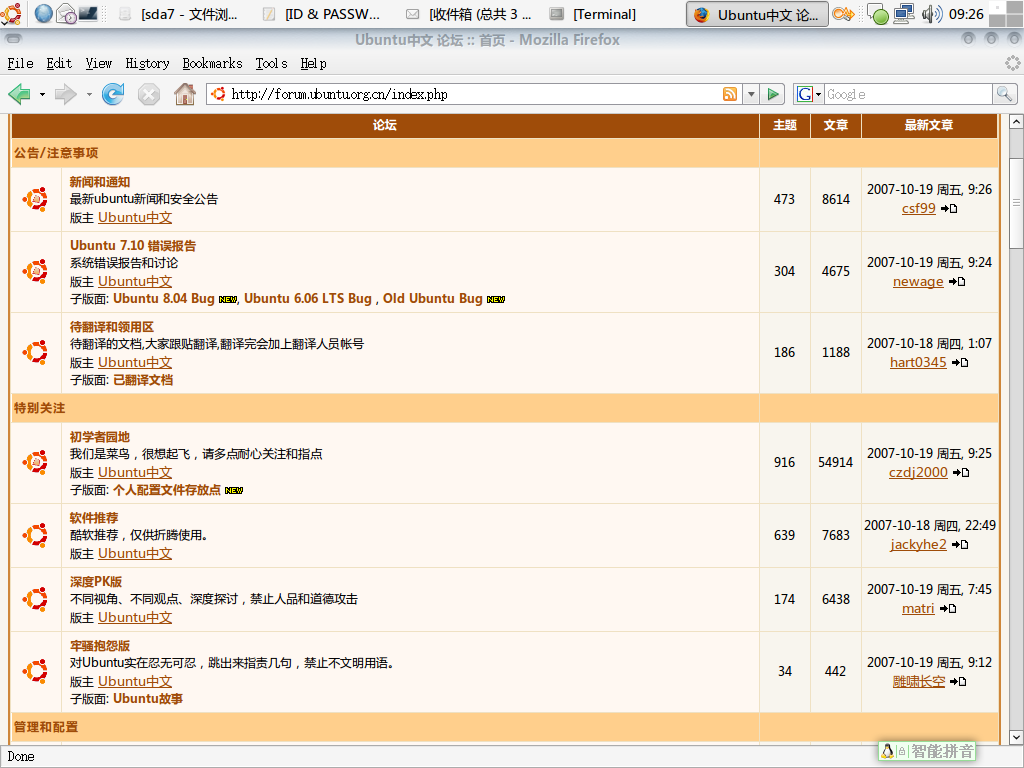Click the page scrollbar up arrow
Screen dimensions: 1024x768
[x=1016, y=121]
